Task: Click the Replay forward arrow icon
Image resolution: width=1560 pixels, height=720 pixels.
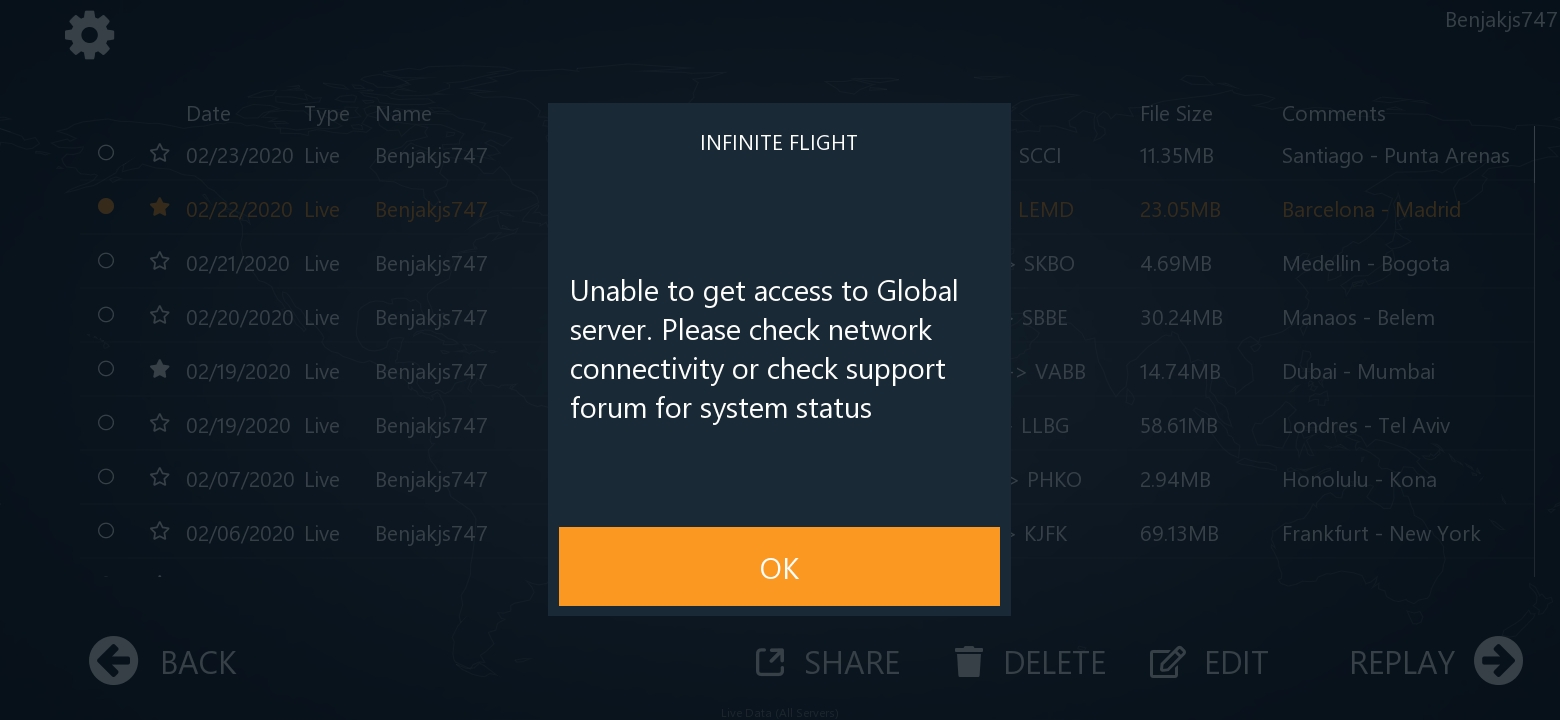Action: (x=1498, y=661)
